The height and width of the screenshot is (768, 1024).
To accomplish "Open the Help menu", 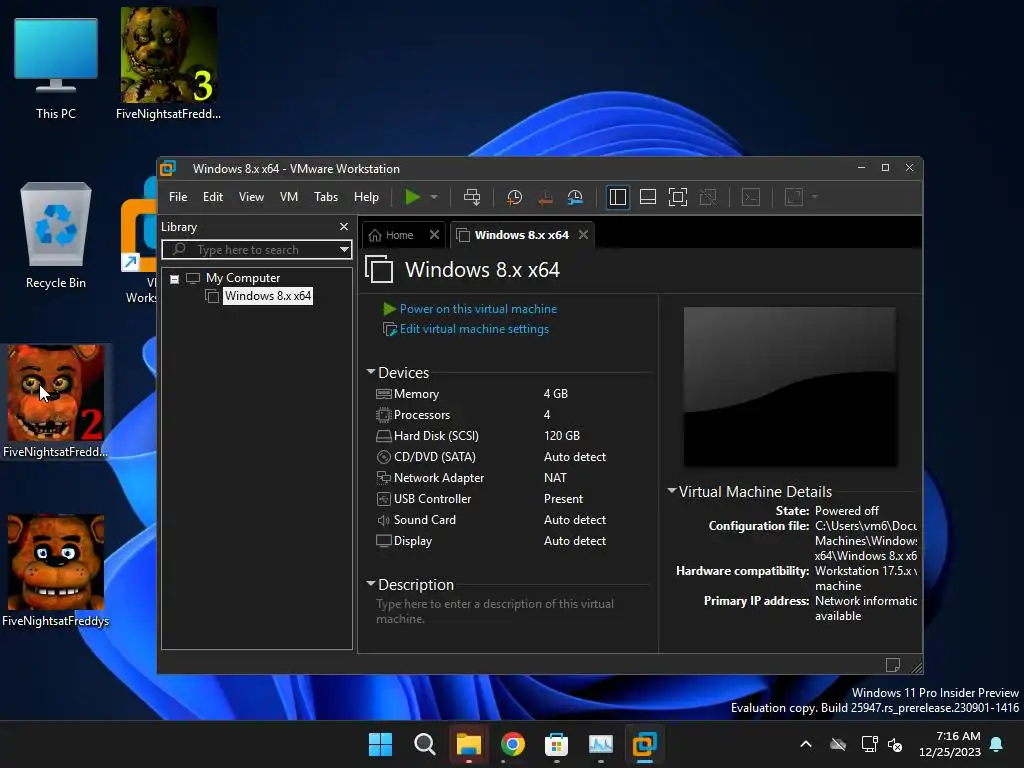I will pos(366,197).
